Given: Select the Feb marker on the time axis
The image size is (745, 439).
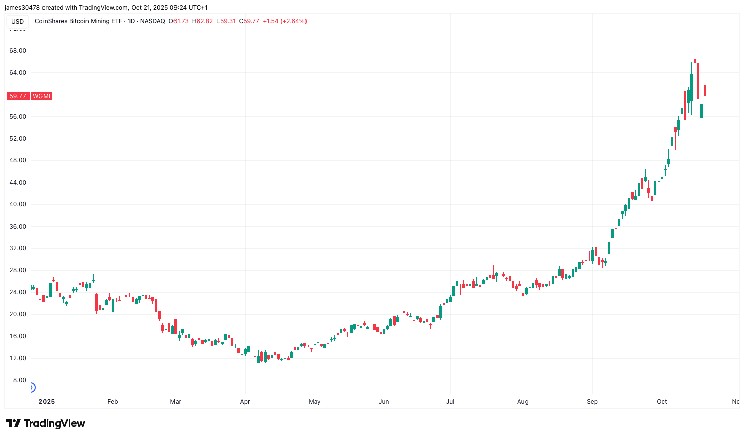Looking at the screenshot, I should click(x=112, y=401).
